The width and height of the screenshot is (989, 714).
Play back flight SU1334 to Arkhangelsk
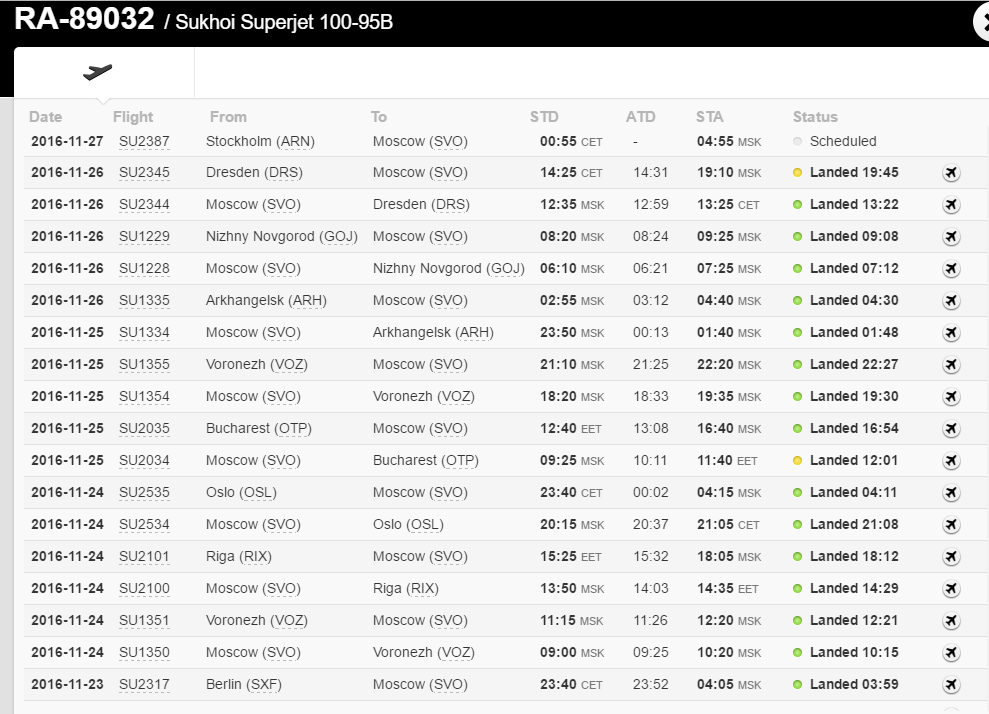(951, 332)
